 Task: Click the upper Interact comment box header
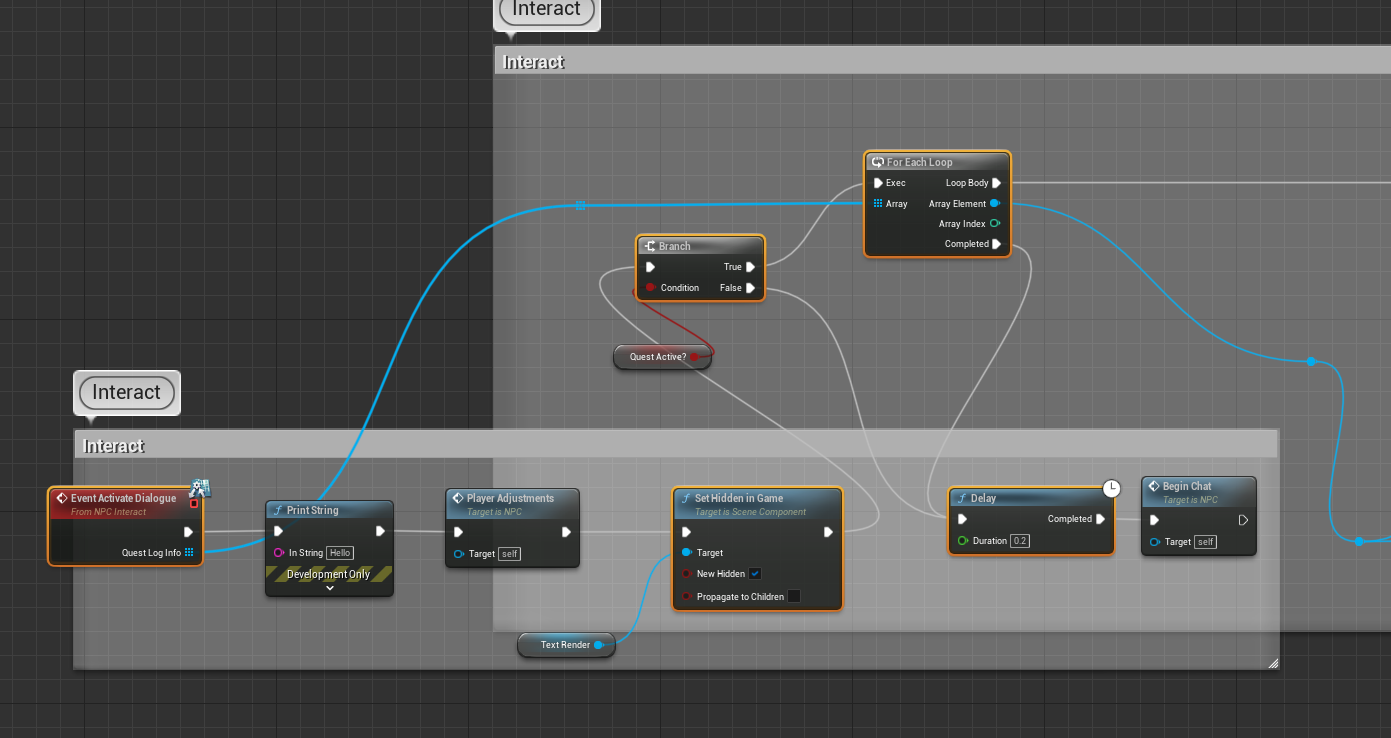click(x=941, y=62)
